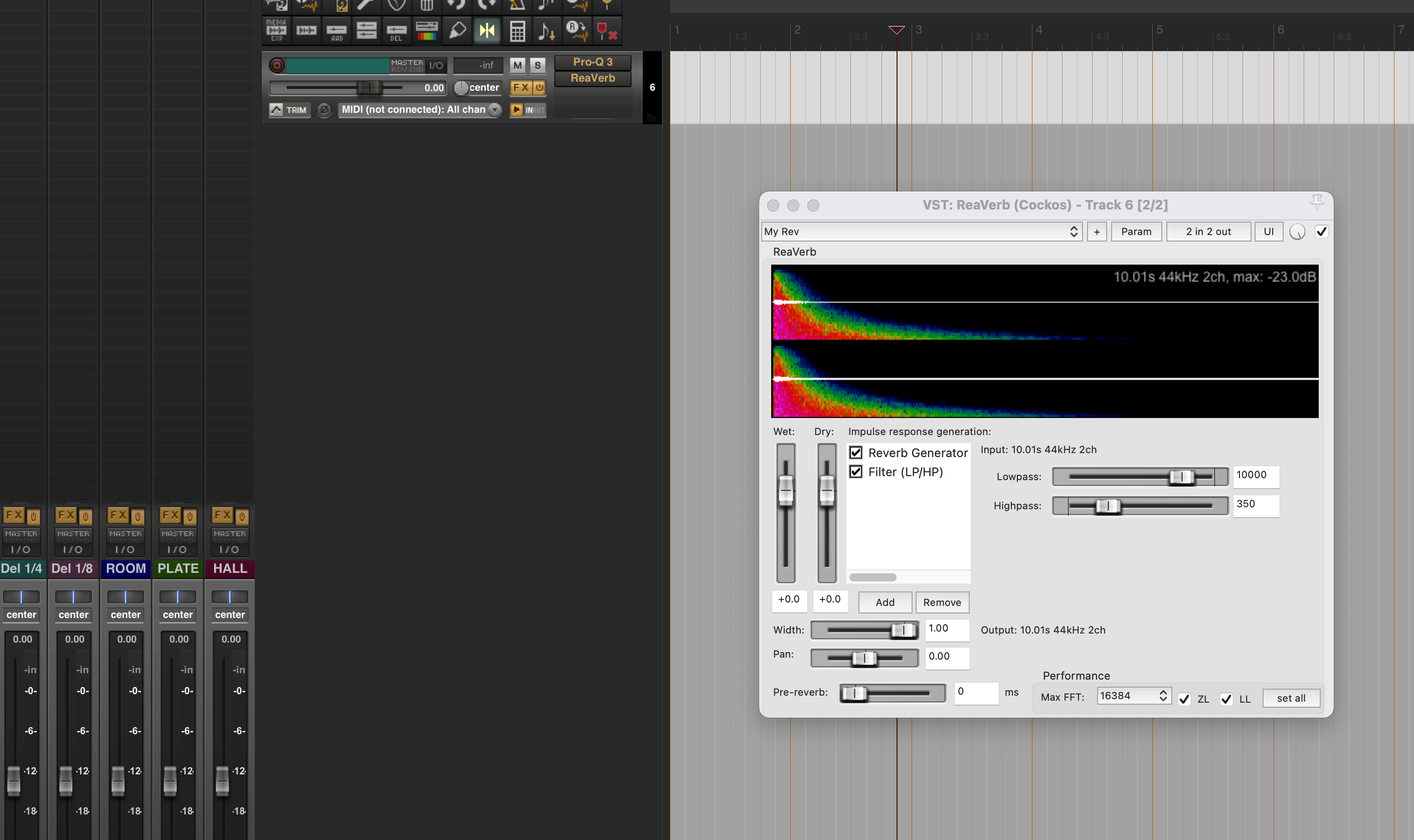
Task: Open the My Rev preset dropdown
Action: [921, 232]
